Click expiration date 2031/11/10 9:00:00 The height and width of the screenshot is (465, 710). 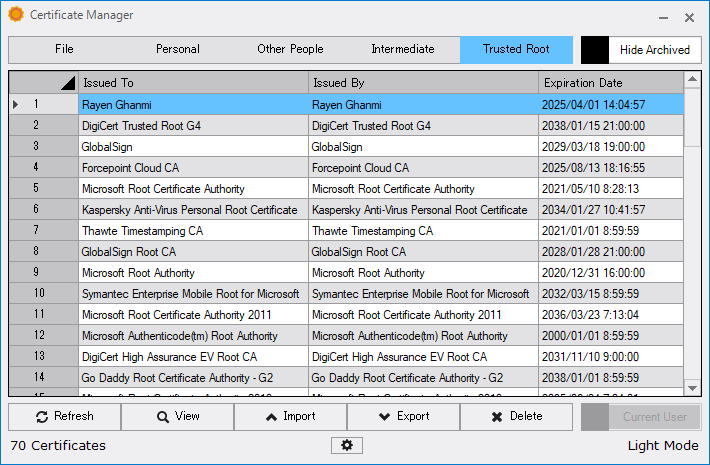pos(611,356)
